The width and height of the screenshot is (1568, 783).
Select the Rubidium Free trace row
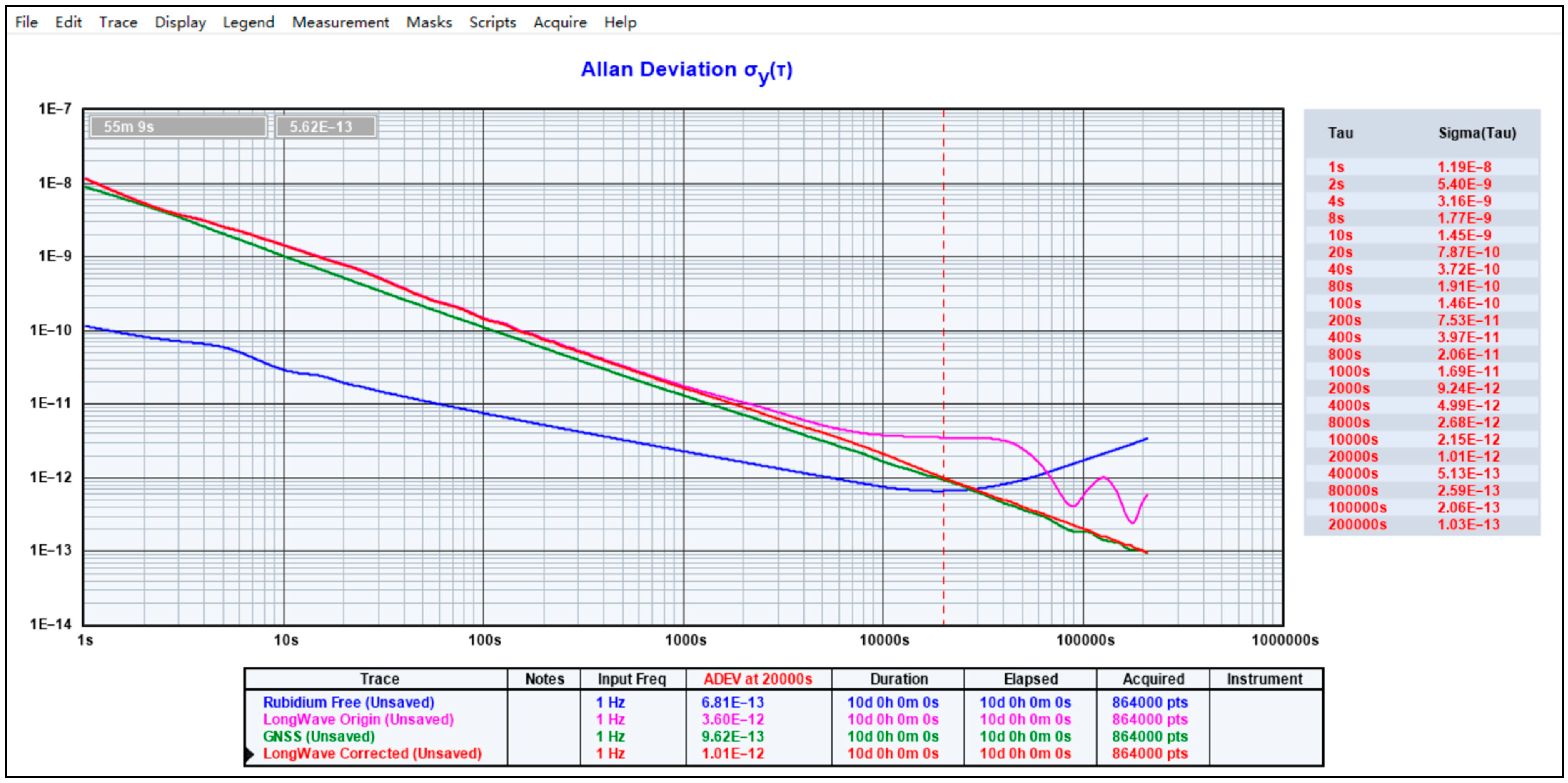(348, 702)
